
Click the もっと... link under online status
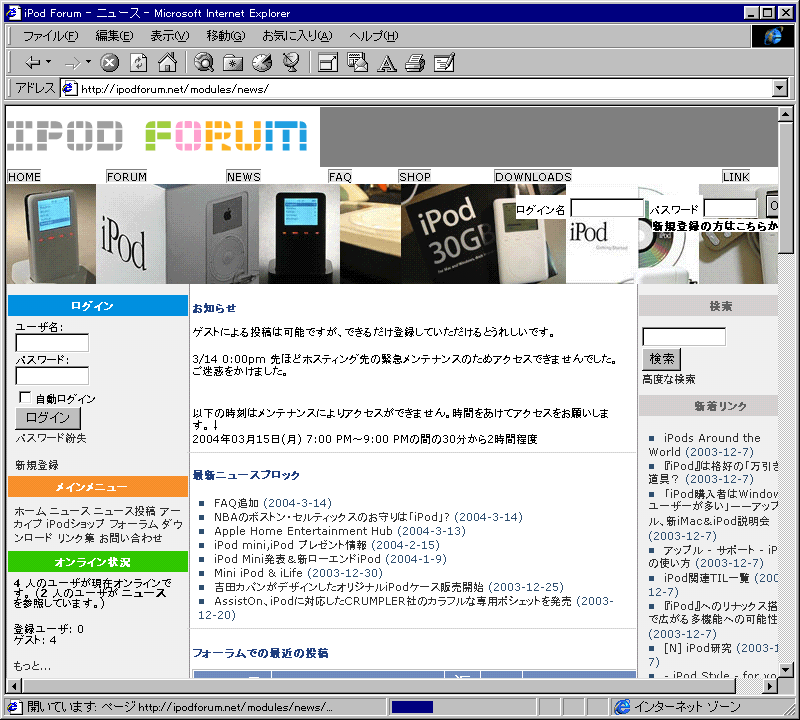point(32,666)
